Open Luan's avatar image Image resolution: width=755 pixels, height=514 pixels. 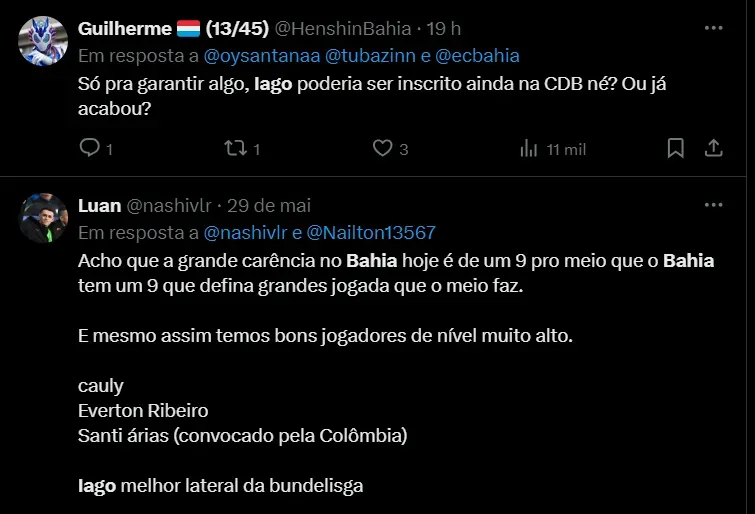(x=43, y=217)
